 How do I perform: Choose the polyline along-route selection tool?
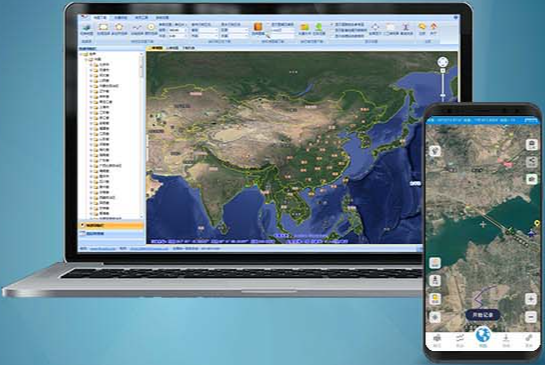tap(137, 29)
